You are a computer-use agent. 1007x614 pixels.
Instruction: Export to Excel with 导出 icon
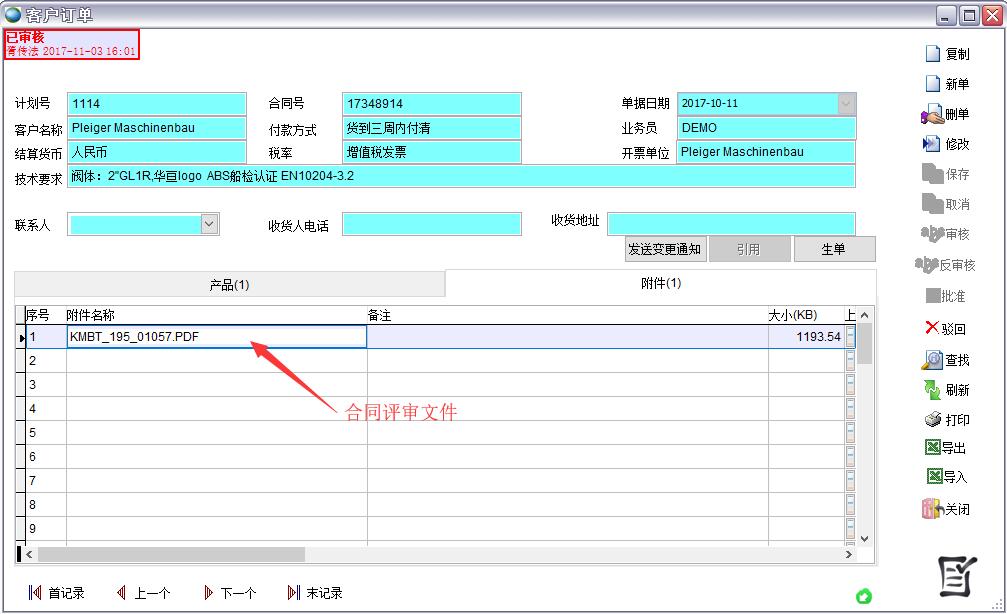(932, 448)
